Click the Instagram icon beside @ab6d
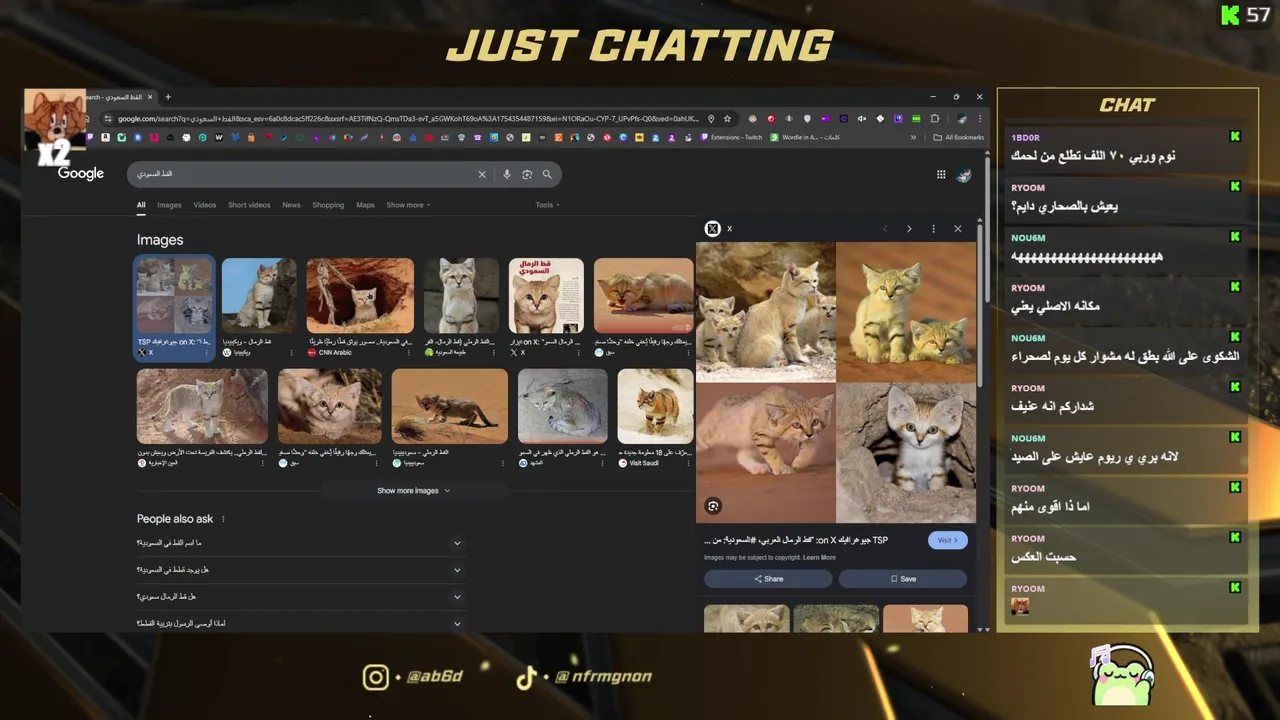The height and width of the screenshot is (720, 1280). tap(375, 677)
